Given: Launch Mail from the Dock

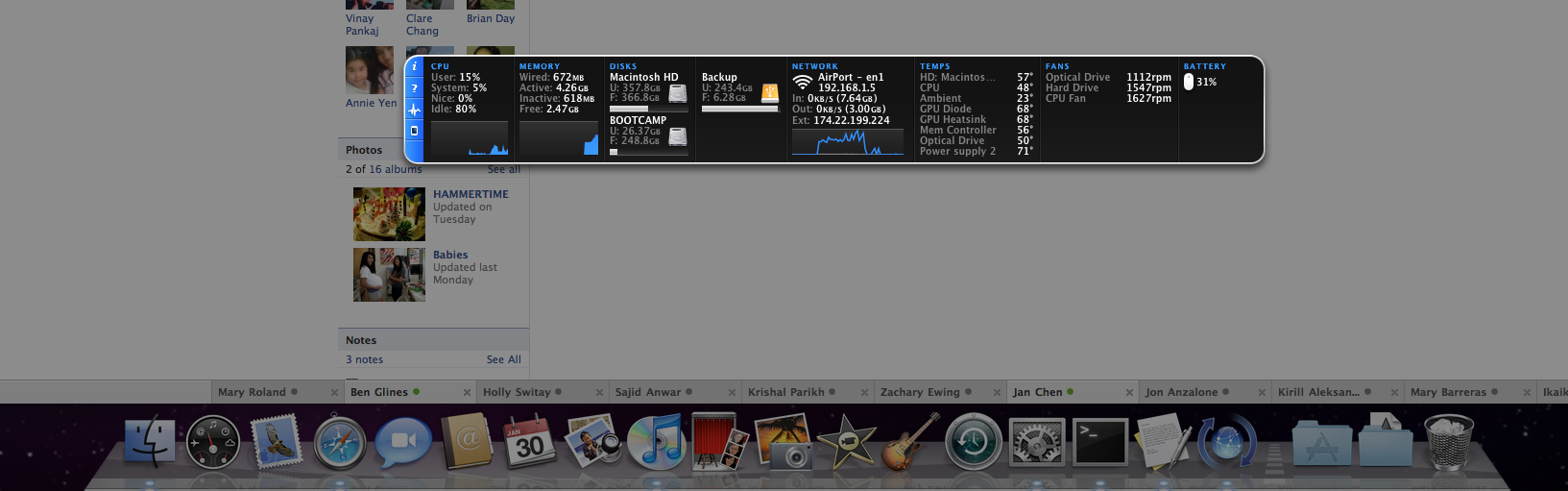Looking at the screenshot, I should 277,443.
